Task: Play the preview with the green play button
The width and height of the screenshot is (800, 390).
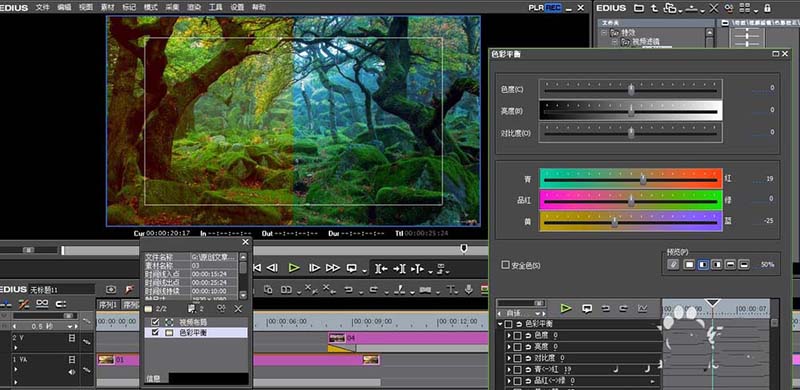Action: [x=293, y=267]
